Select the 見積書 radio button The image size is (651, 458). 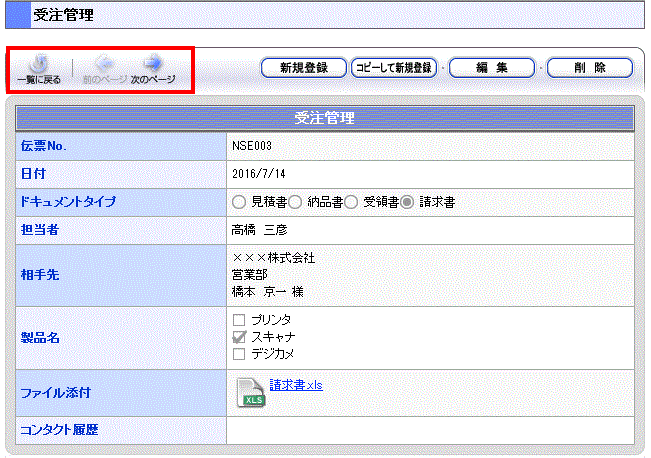[x=238, y=202]
